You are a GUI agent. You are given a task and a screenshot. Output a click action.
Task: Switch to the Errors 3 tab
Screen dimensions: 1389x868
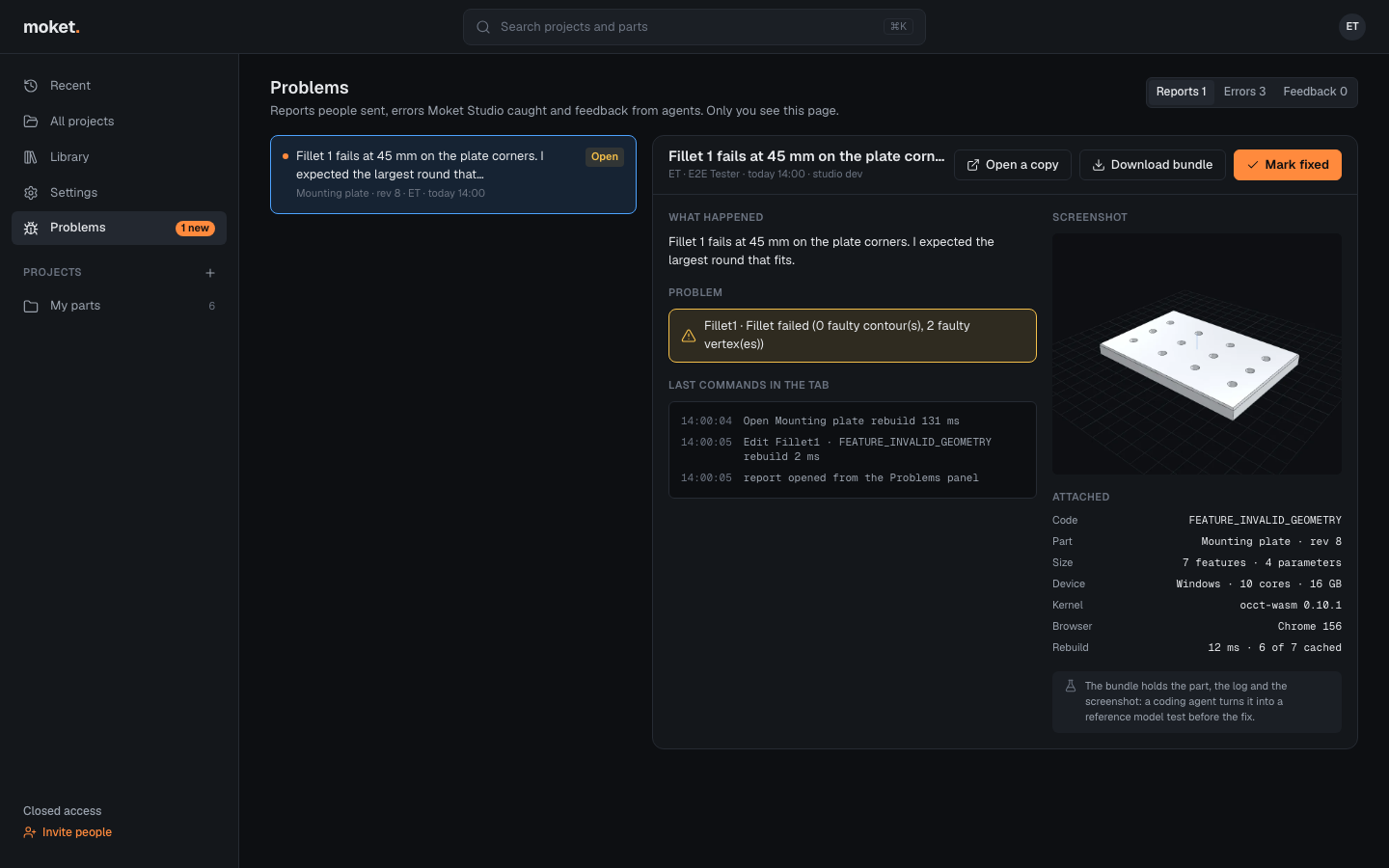click(1244, 92)
